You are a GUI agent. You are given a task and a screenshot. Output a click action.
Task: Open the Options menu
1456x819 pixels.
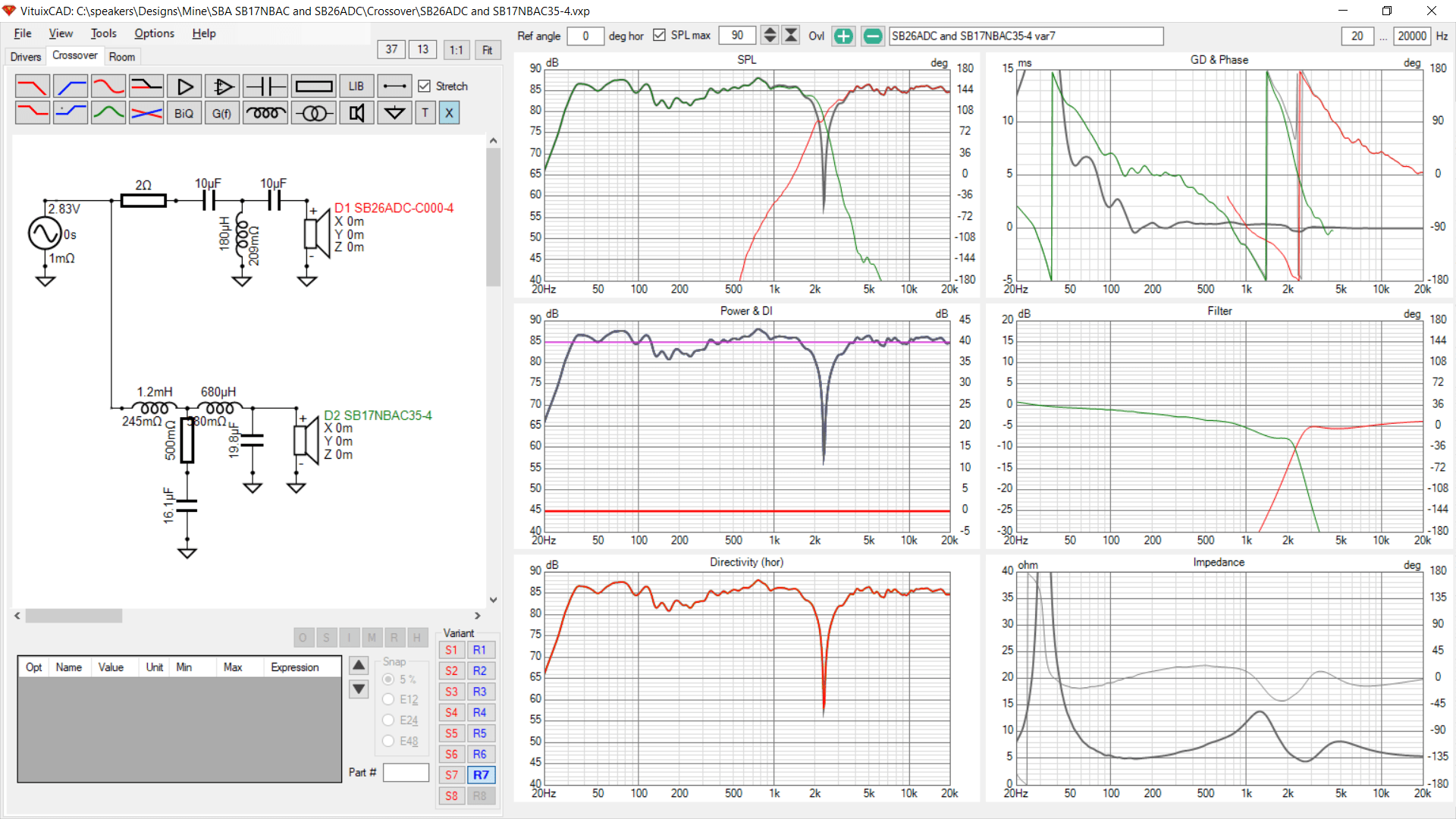(154, 33)
